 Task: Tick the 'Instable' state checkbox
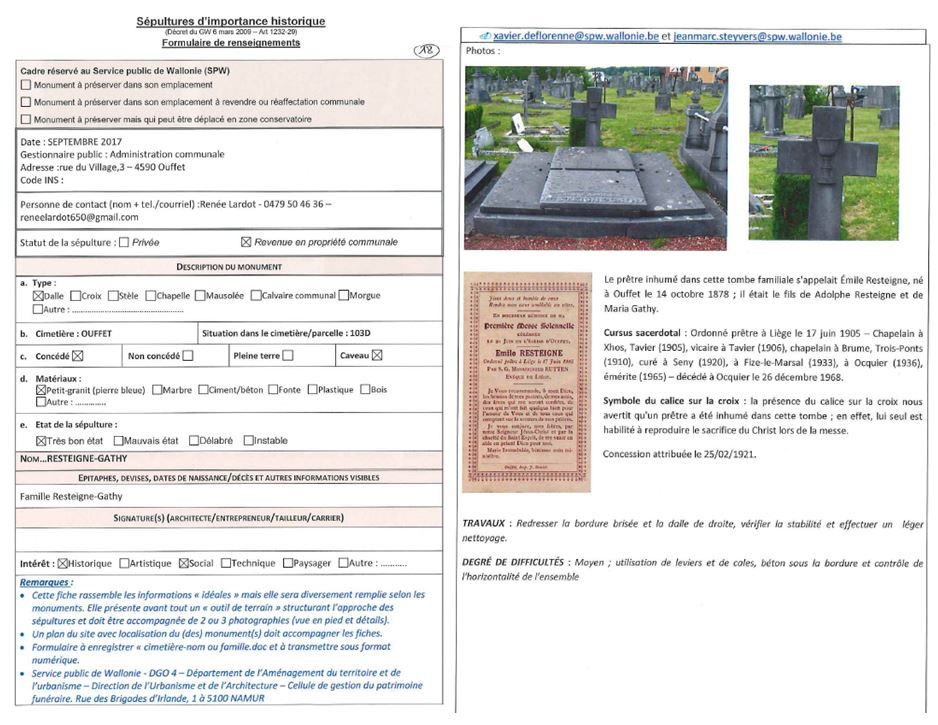tap(248, 440)
